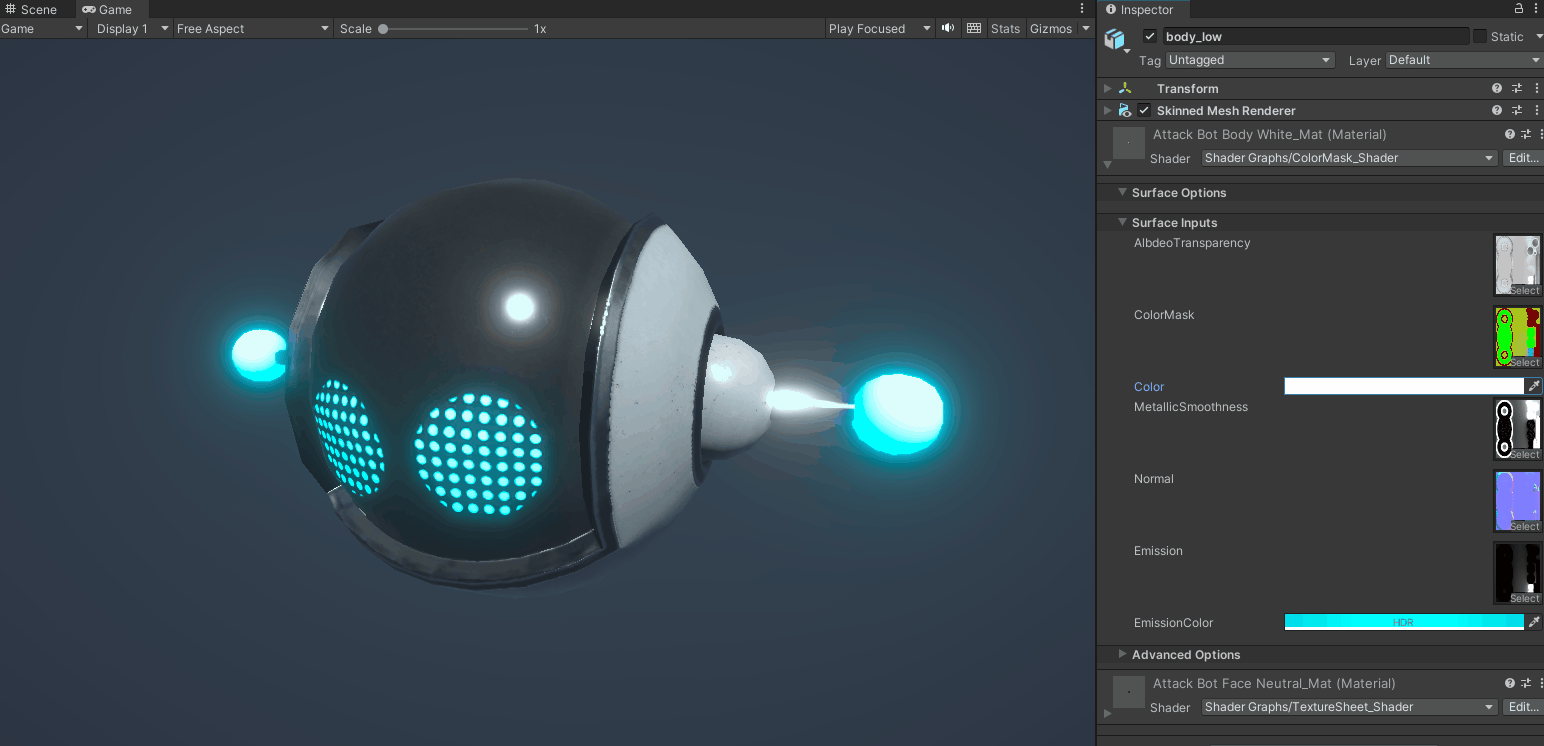Disable the Skinned Mesh Renderer component checkbox
This screenshot has height=746, width=1544.
tap(1143, 110)
